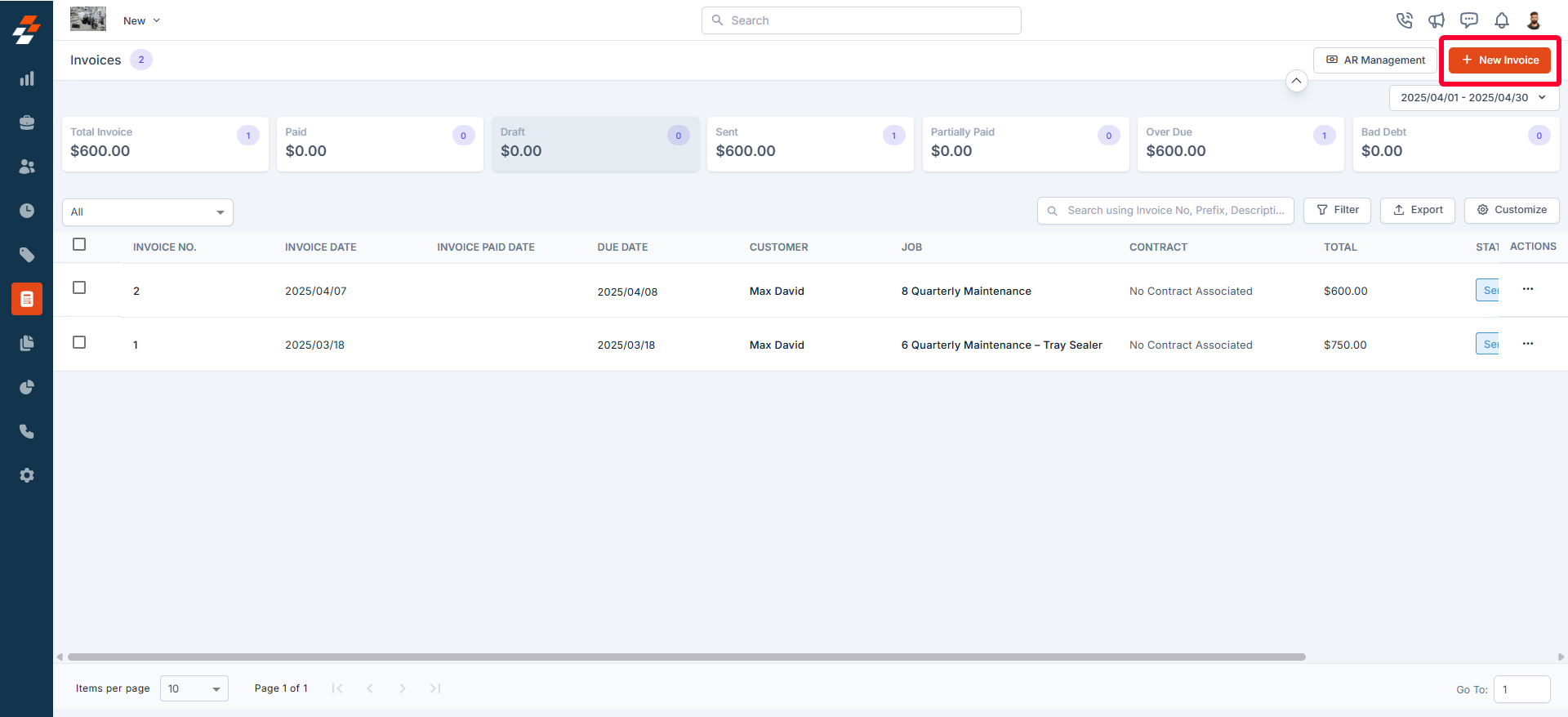Focus the global Search field
1568x717 pixels.
click(x=862, y=20)
